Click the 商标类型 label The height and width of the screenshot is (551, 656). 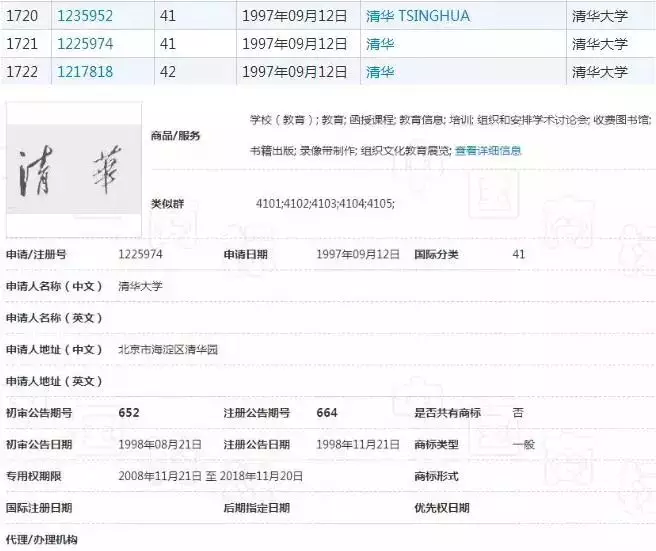point(436,444)
